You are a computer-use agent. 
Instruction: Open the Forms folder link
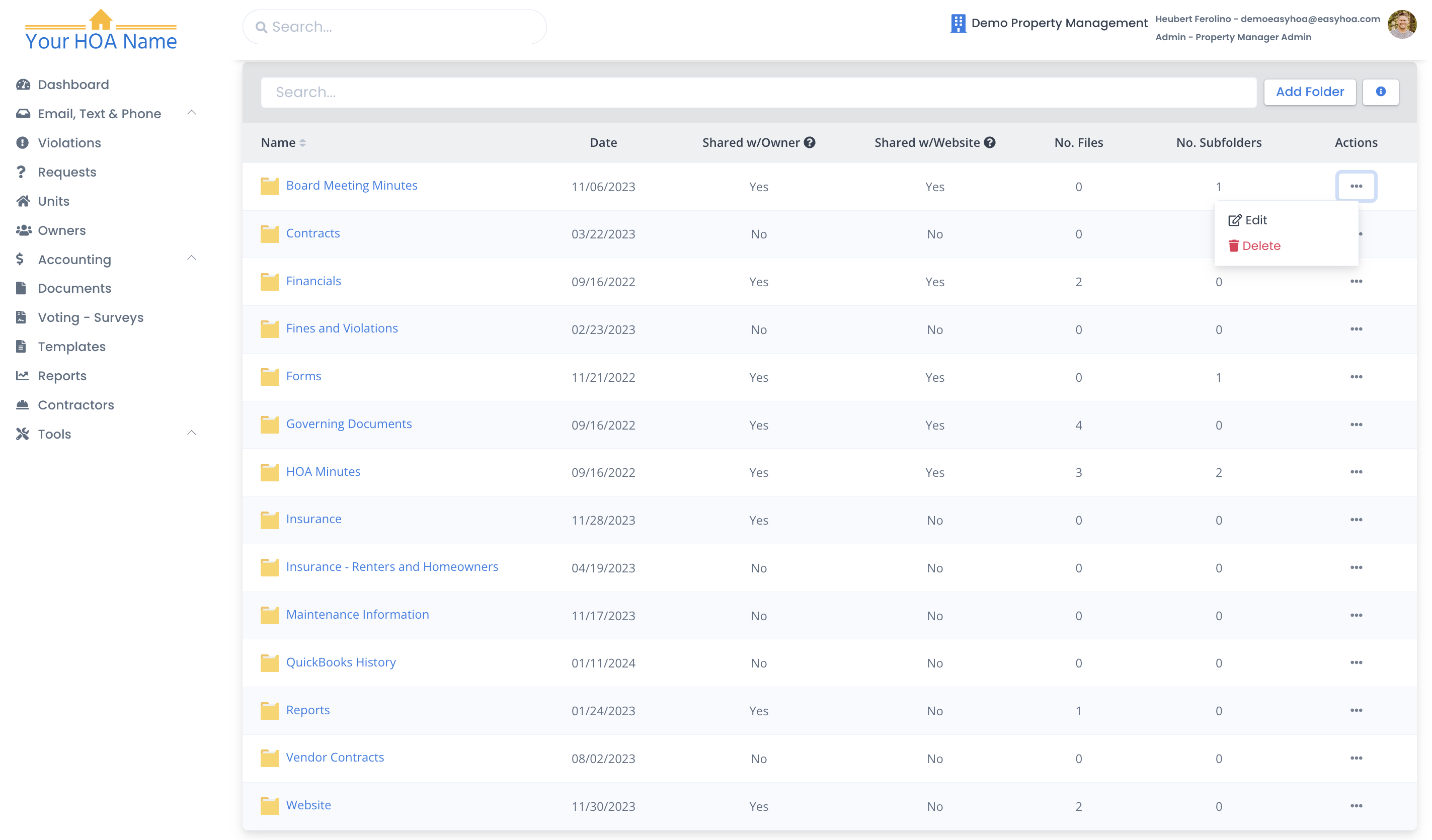pos(303,376)
